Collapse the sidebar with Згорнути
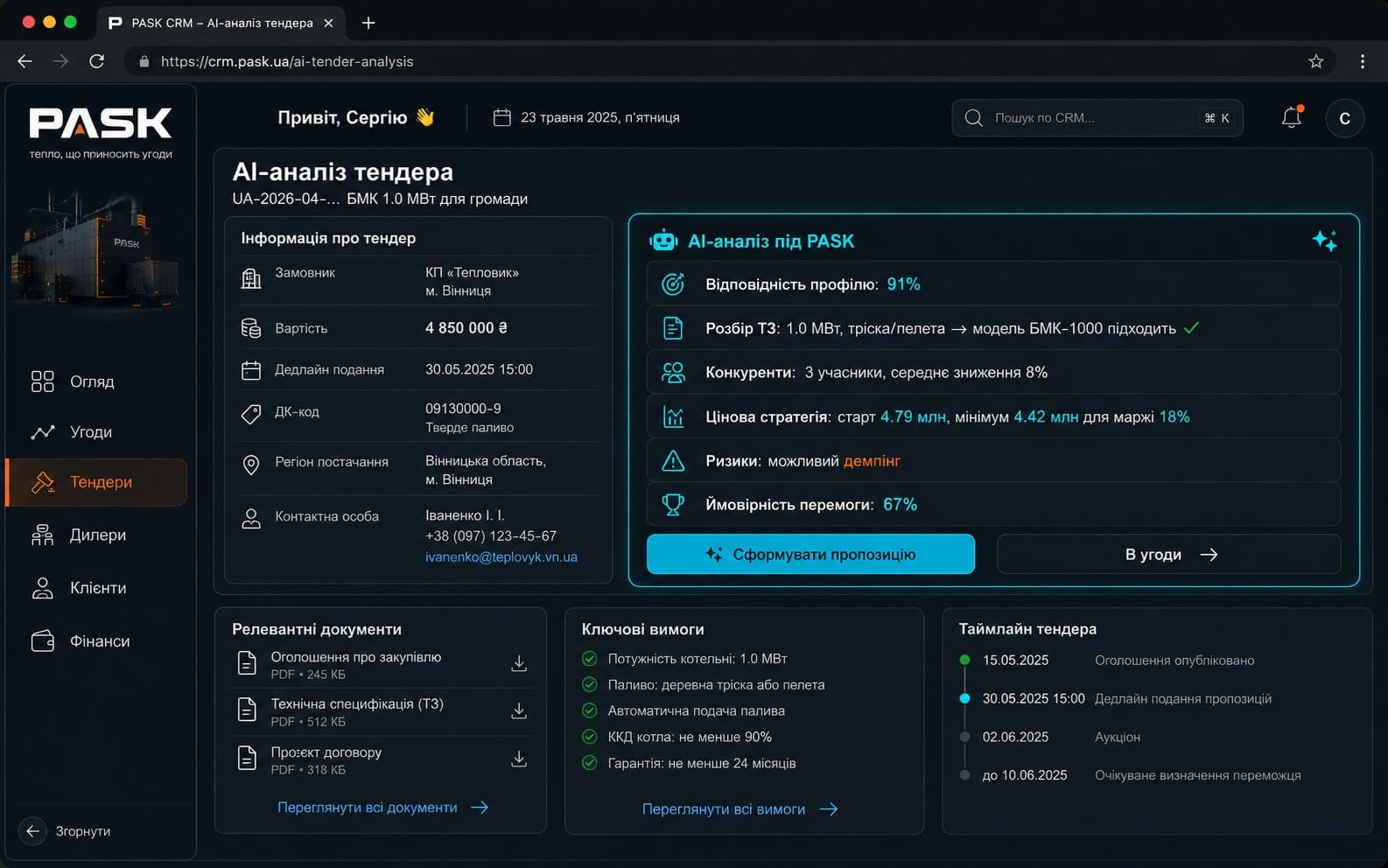The width and height of the screenshot is (1388, 868). tap(67, 831)
